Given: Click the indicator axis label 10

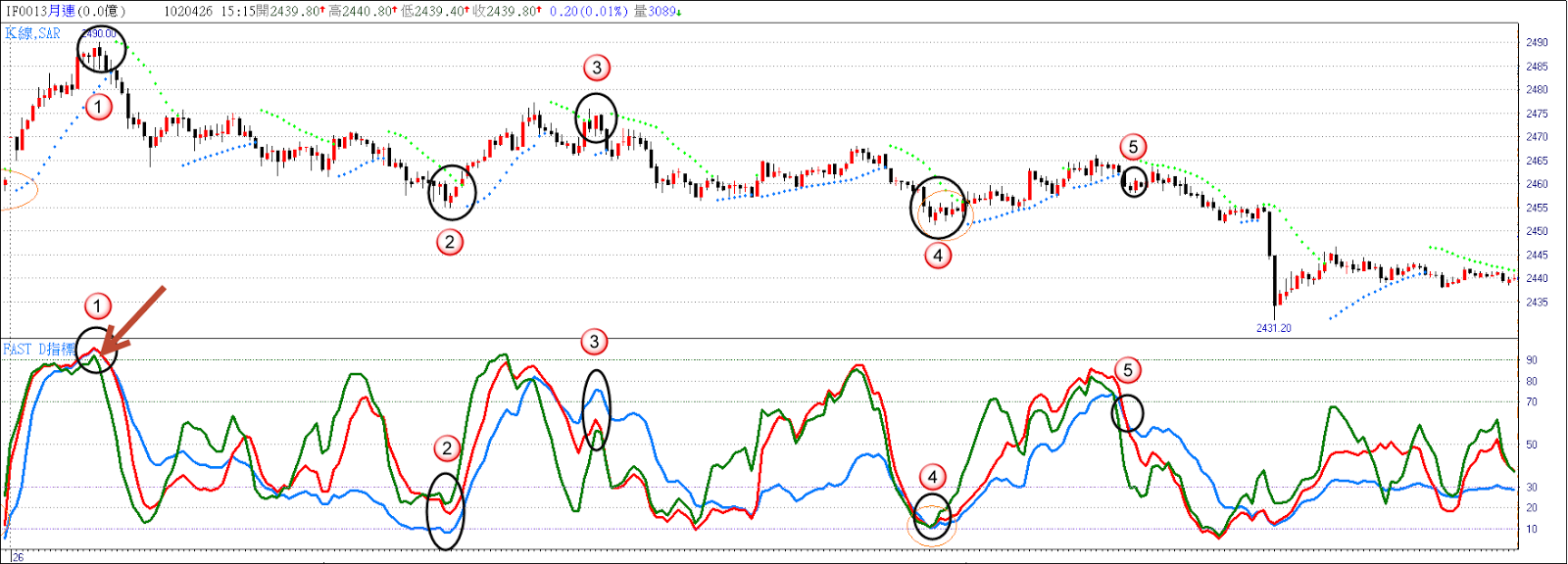Looking at the screenshot, I should click(x=1532, y=529).
